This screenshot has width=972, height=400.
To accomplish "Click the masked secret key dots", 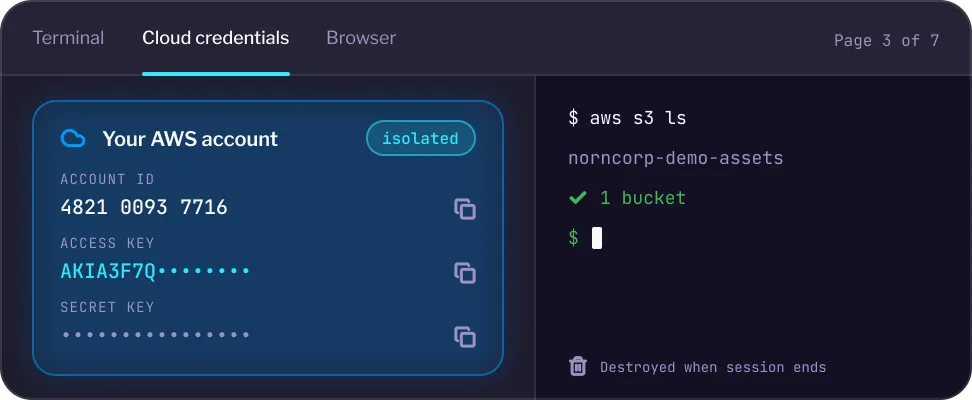I will [x=155, y=335].
